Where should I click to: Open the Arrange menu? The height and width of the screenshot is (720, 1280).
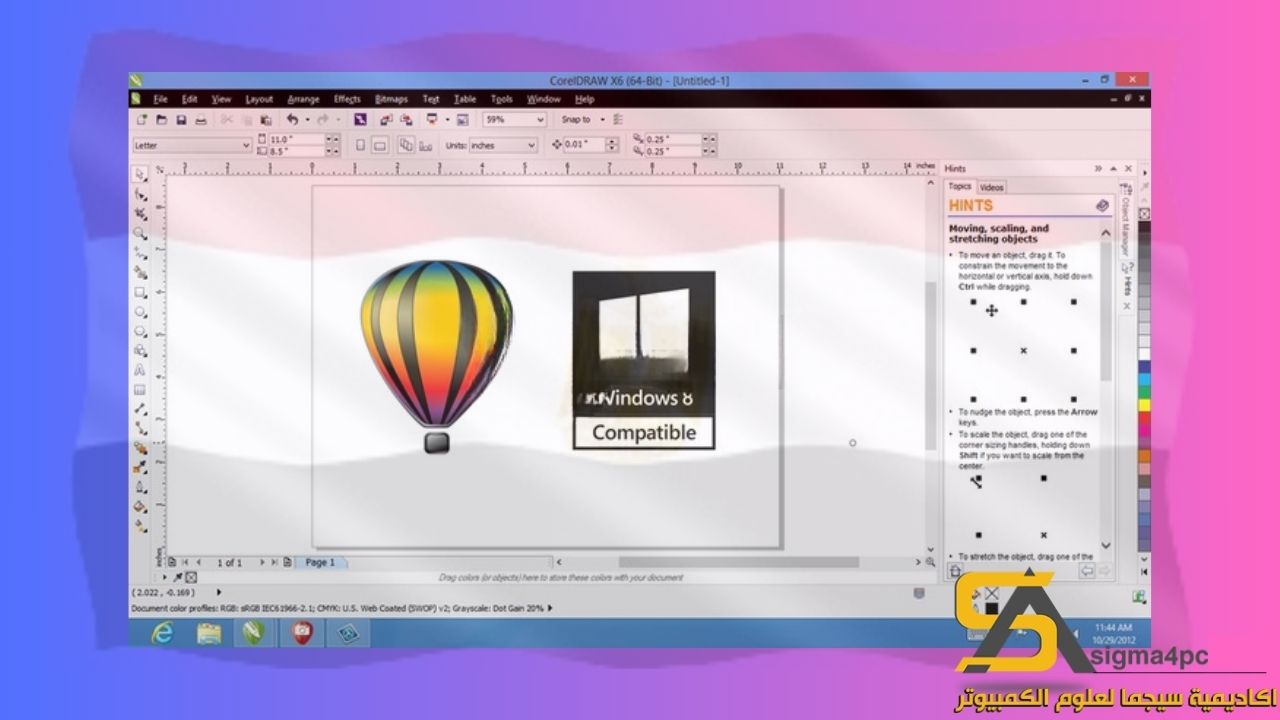pyautogui.click(x=304, y=99)
